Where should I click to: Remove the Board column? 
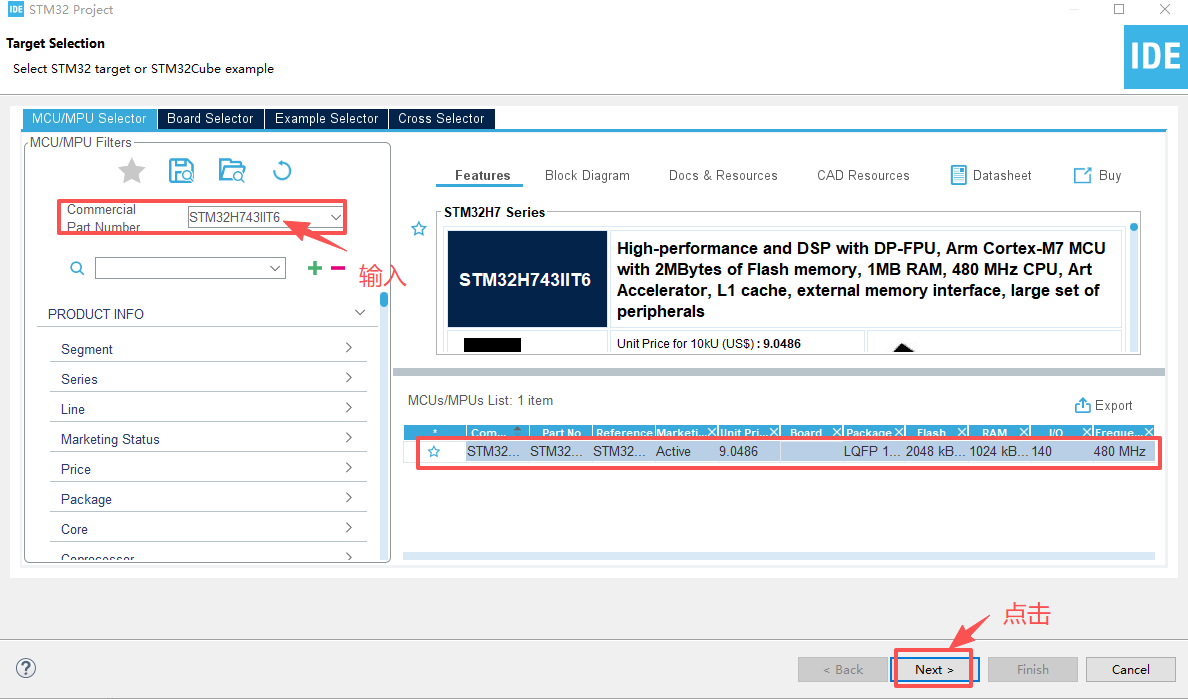pos(836,432)
